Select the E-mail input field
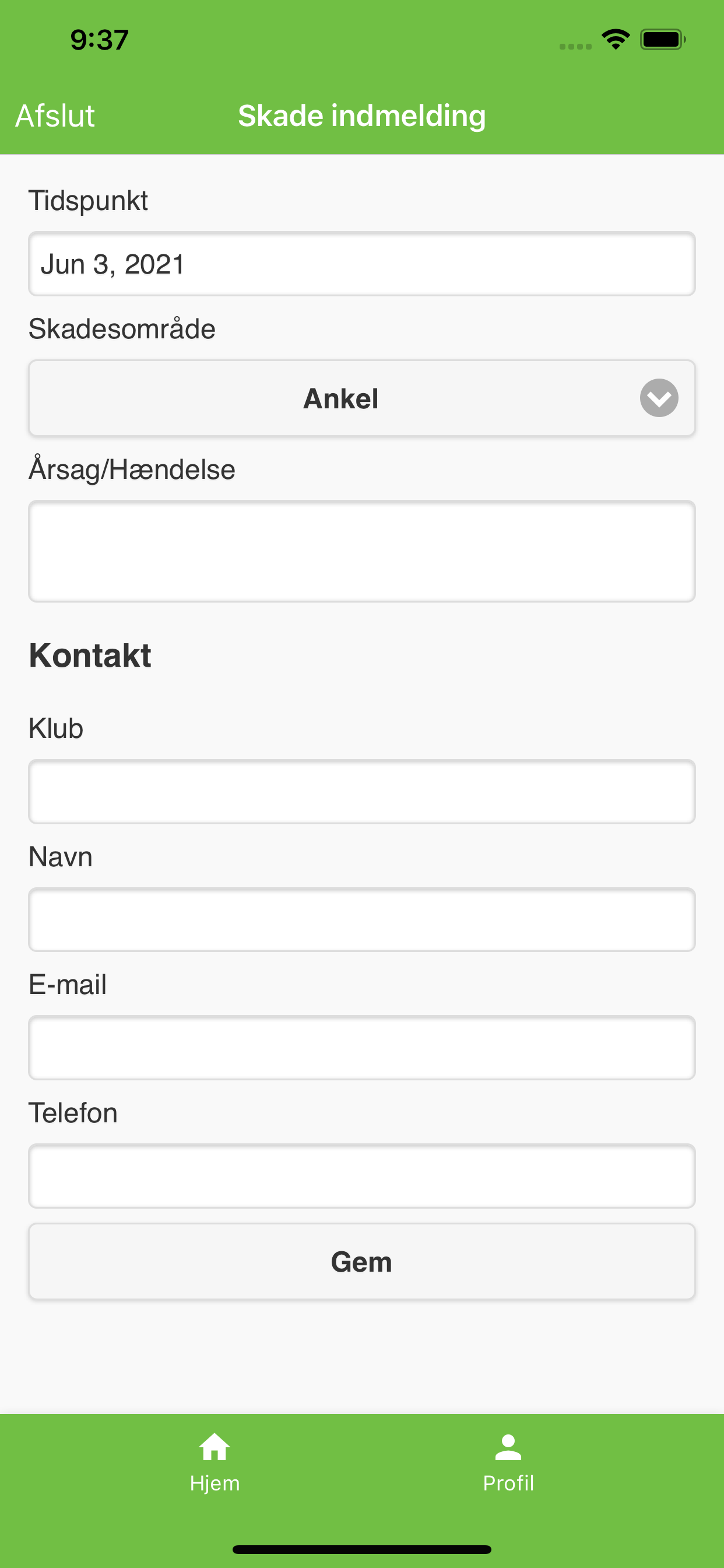 click(x=362, y=1048)
